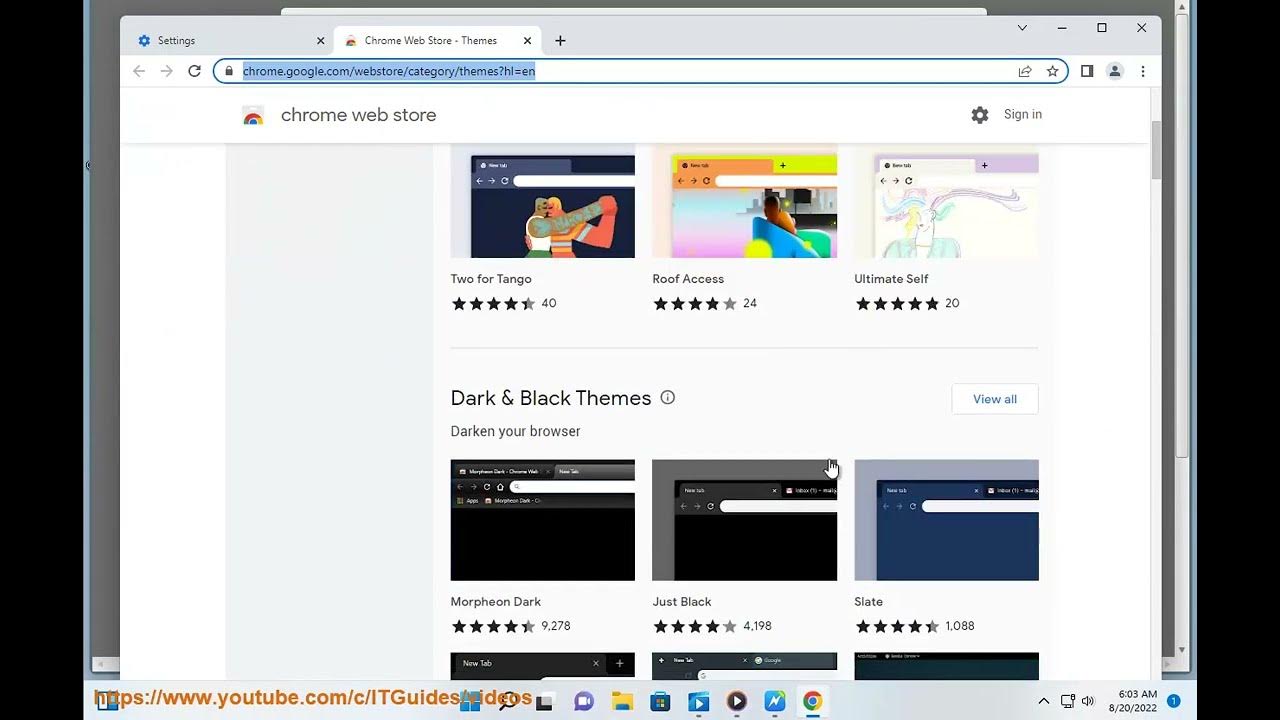The width and height of the screenshot is (1280, 720).
Task: Open Microsoft Store from taskbar
Action: click(660, 701)
